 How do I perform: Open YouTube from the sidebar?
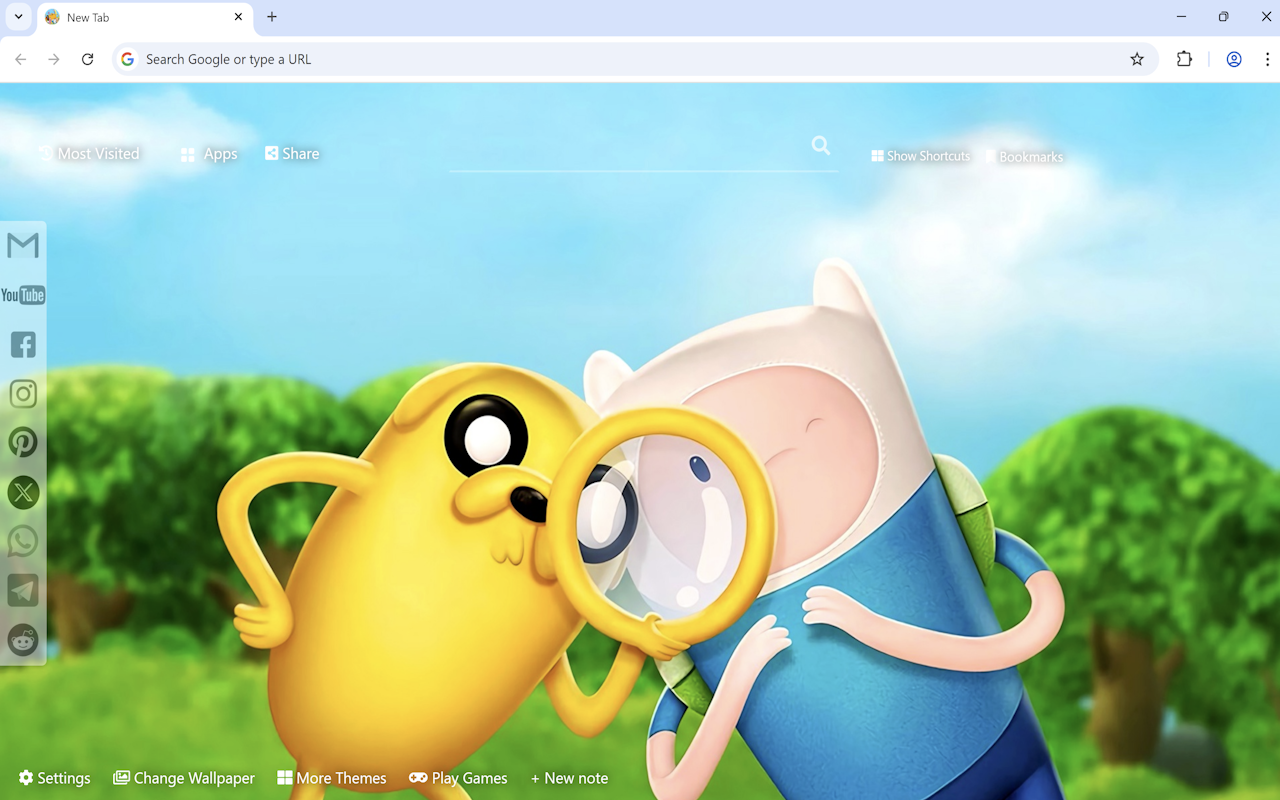pos(21,294)
